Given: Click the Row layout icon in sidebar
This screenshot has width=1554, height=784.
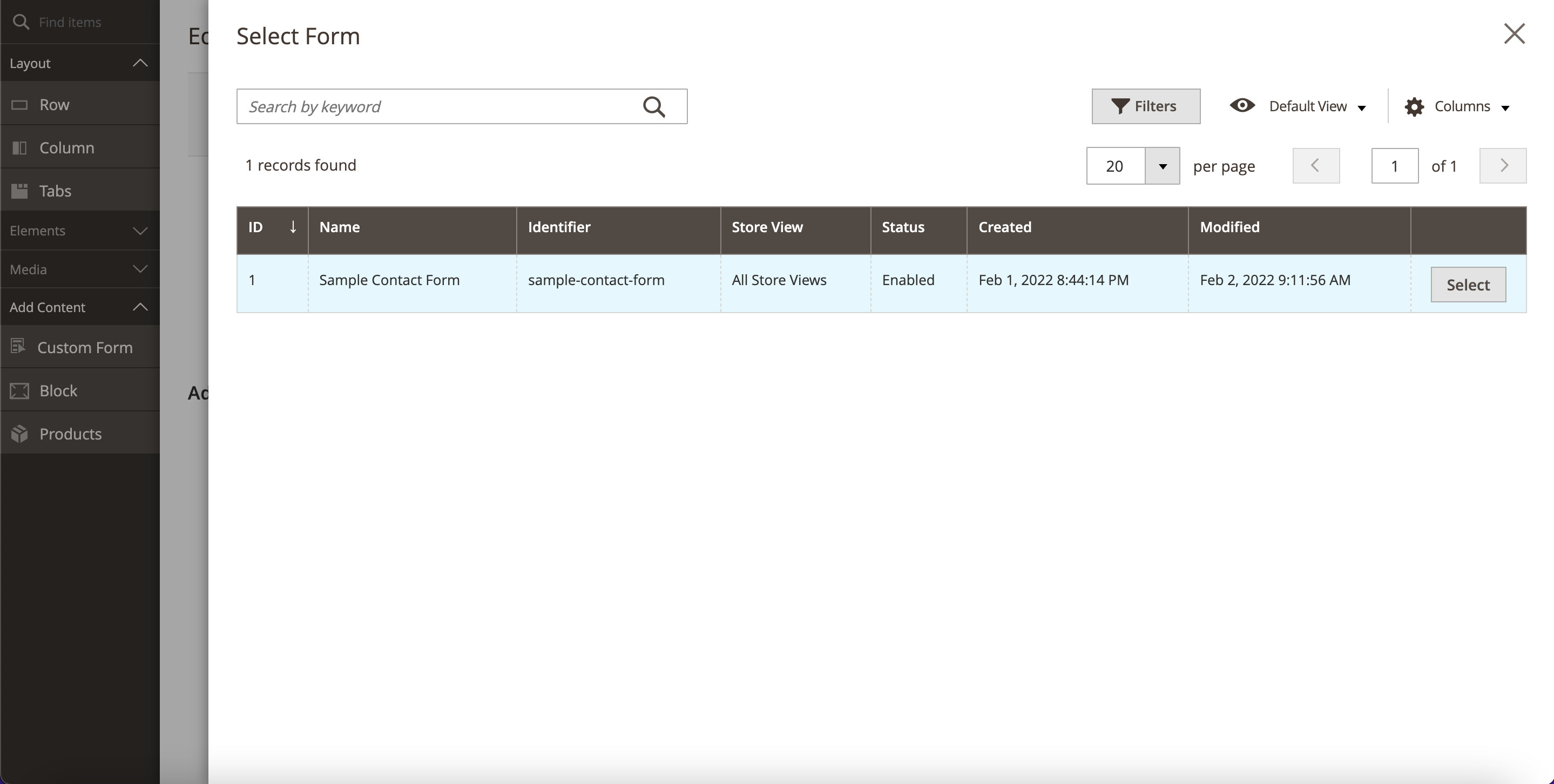Looking at the screenshot, I should click(x=19, y=105).
